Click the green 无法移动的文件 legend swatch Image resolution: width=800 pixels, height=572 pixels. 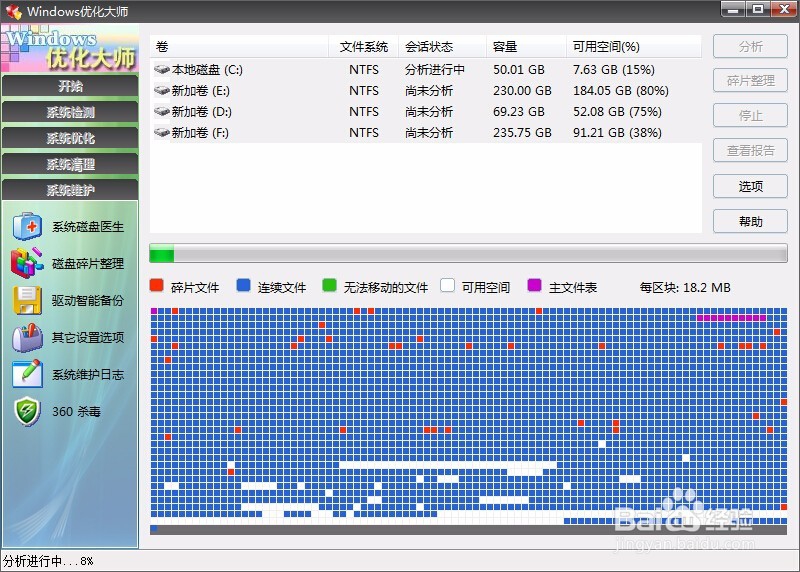(x=330, y=285)
